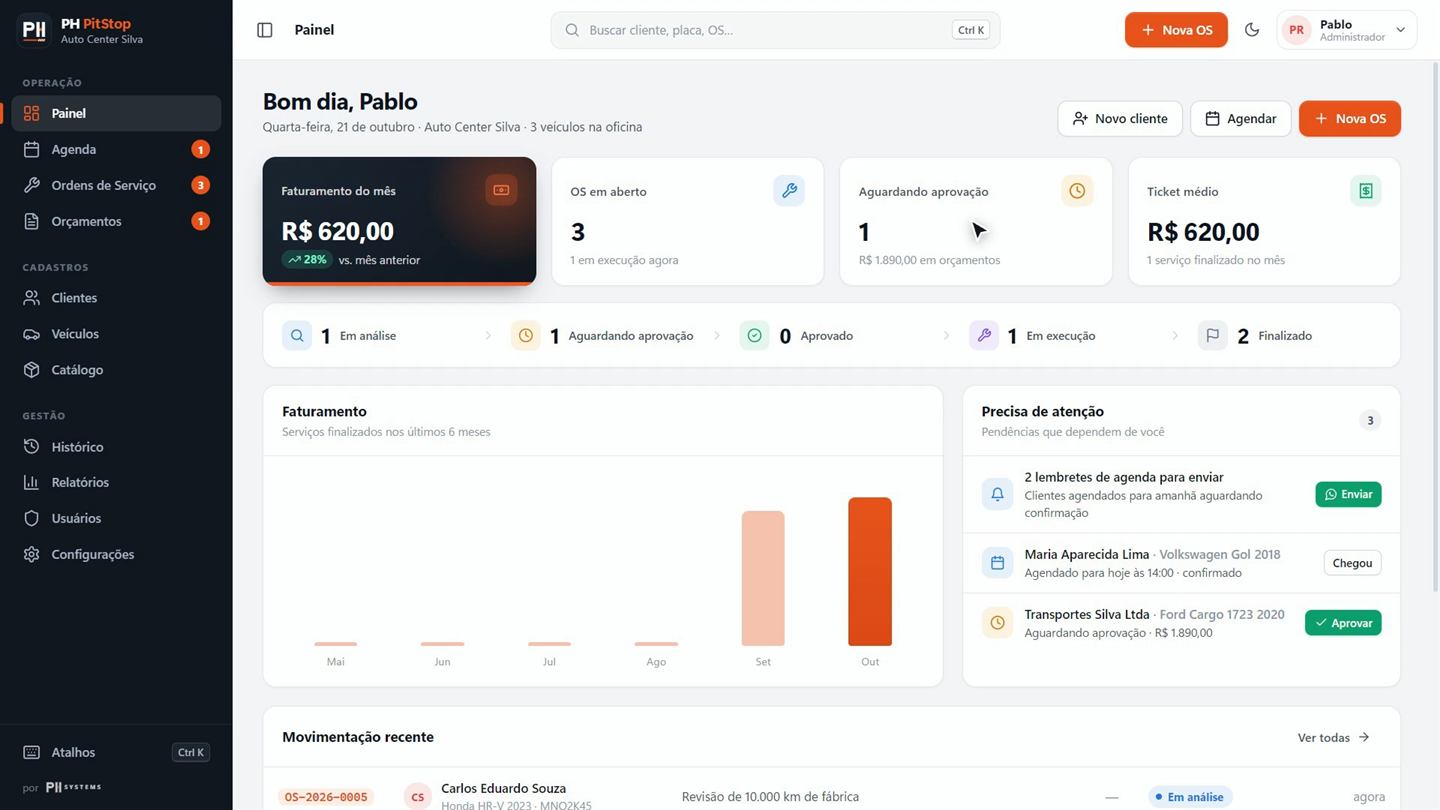
Task: Click the search field for cliente, placa, OS
Action: pos(775,30)
